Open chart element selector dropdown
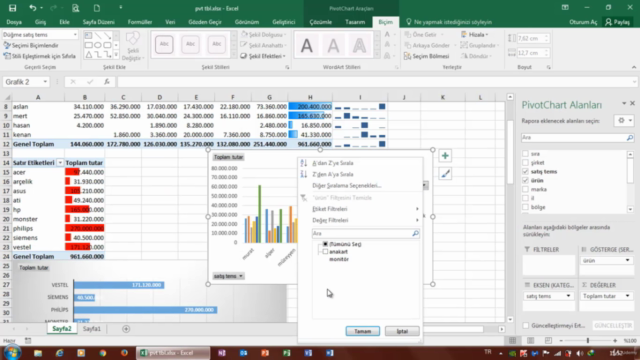The width and height of the screenshot is (640, 360). coord(75,35)
